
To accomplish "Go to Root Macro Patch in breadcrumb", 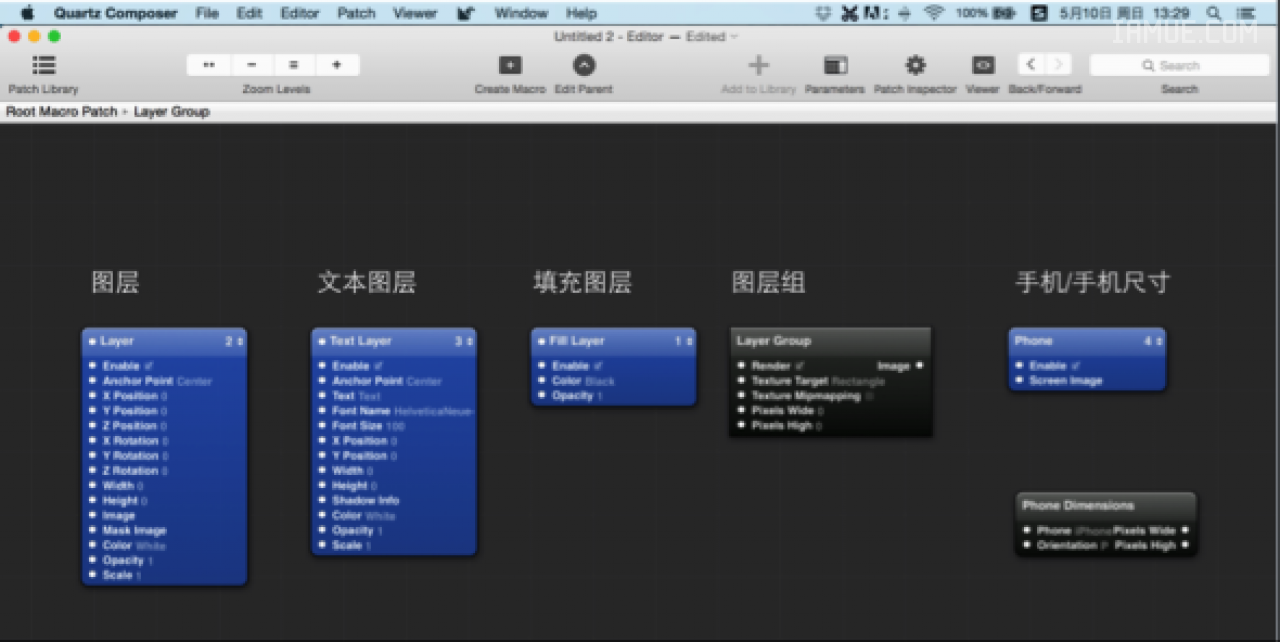I will (62, 112).
